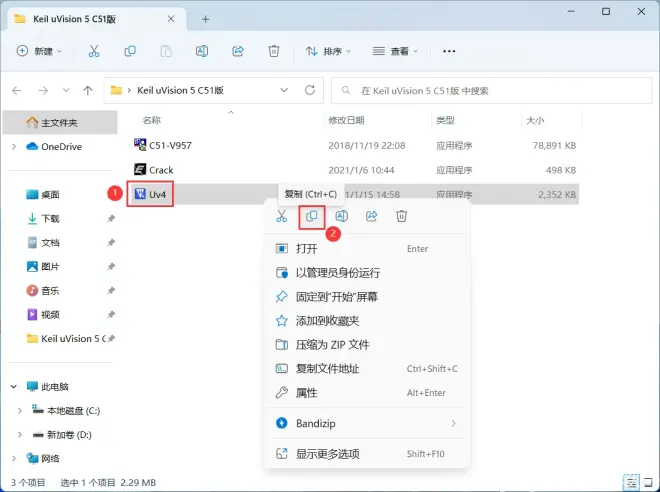Screen dimensions: 660x492
Task: Click the Rename icon in context menu
Action: tap(341, 216)
